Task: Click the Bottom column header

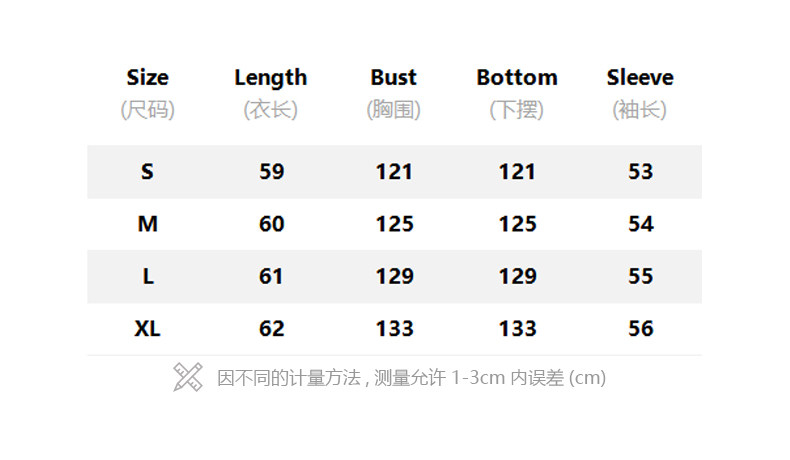Action: click(x=517, y=78)
